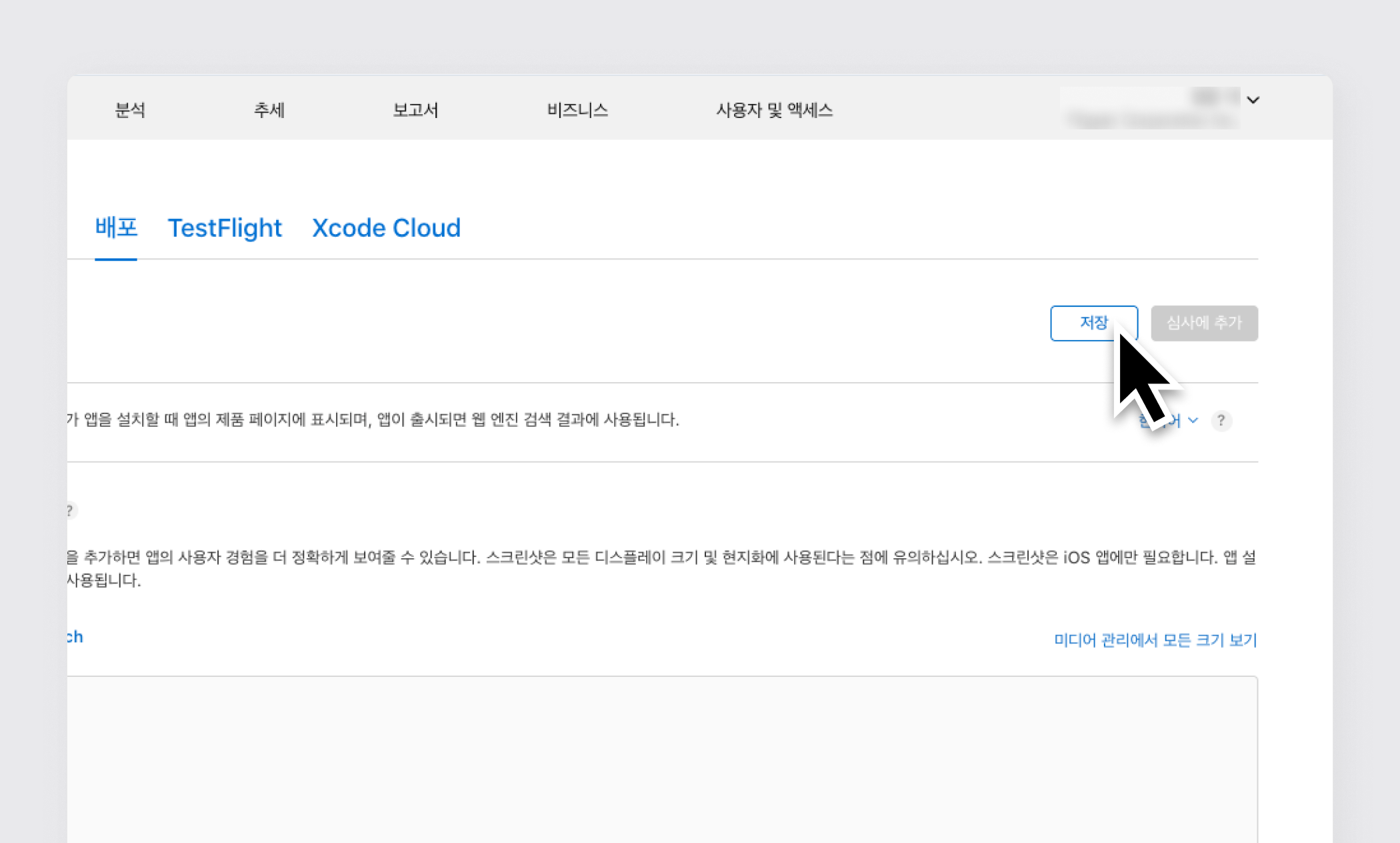Switch to the TestFlight tab

(225, 228)
